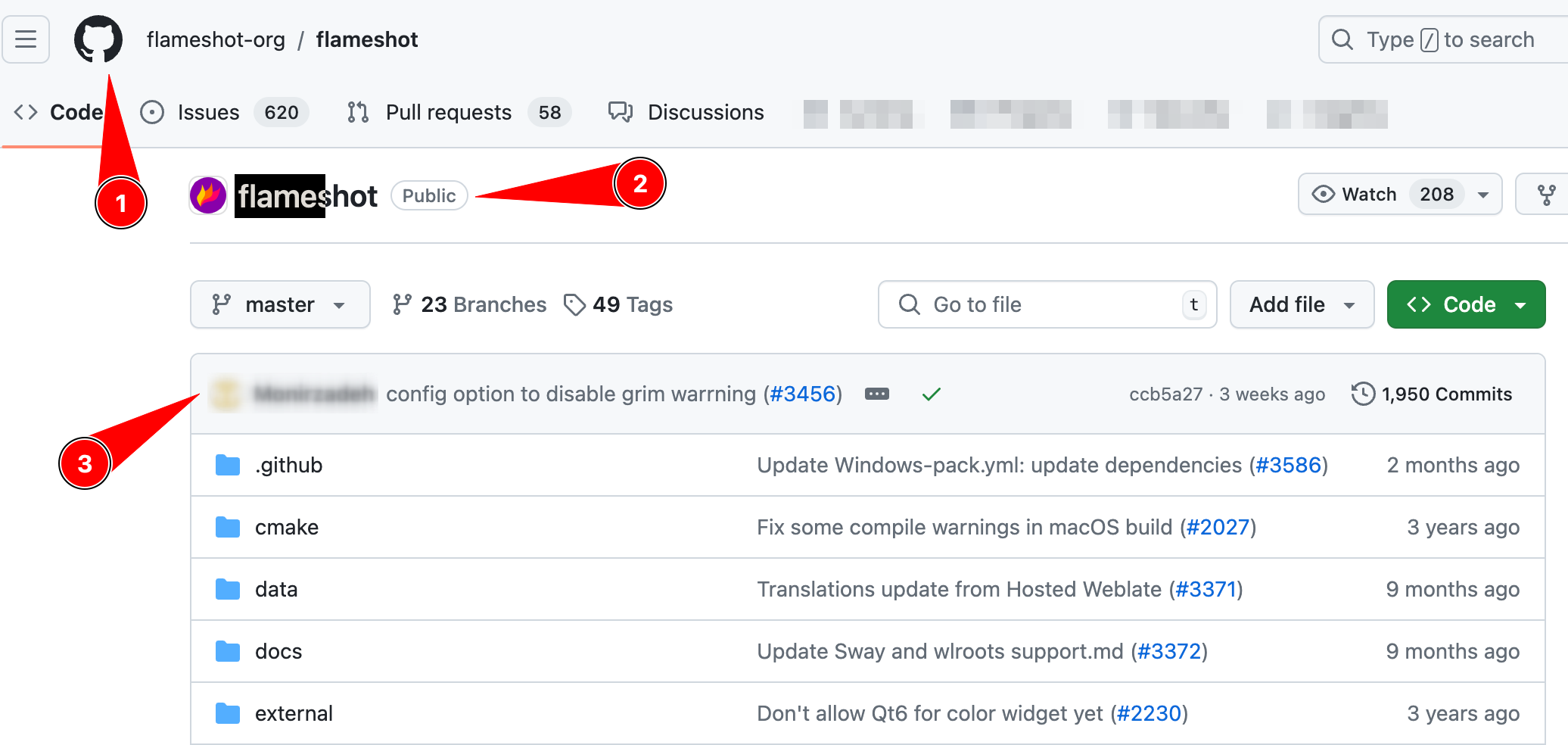Screen dimensions: 1568x745
Task: Open Don't allow Qt6 commit message
Action: coord(930,713)
